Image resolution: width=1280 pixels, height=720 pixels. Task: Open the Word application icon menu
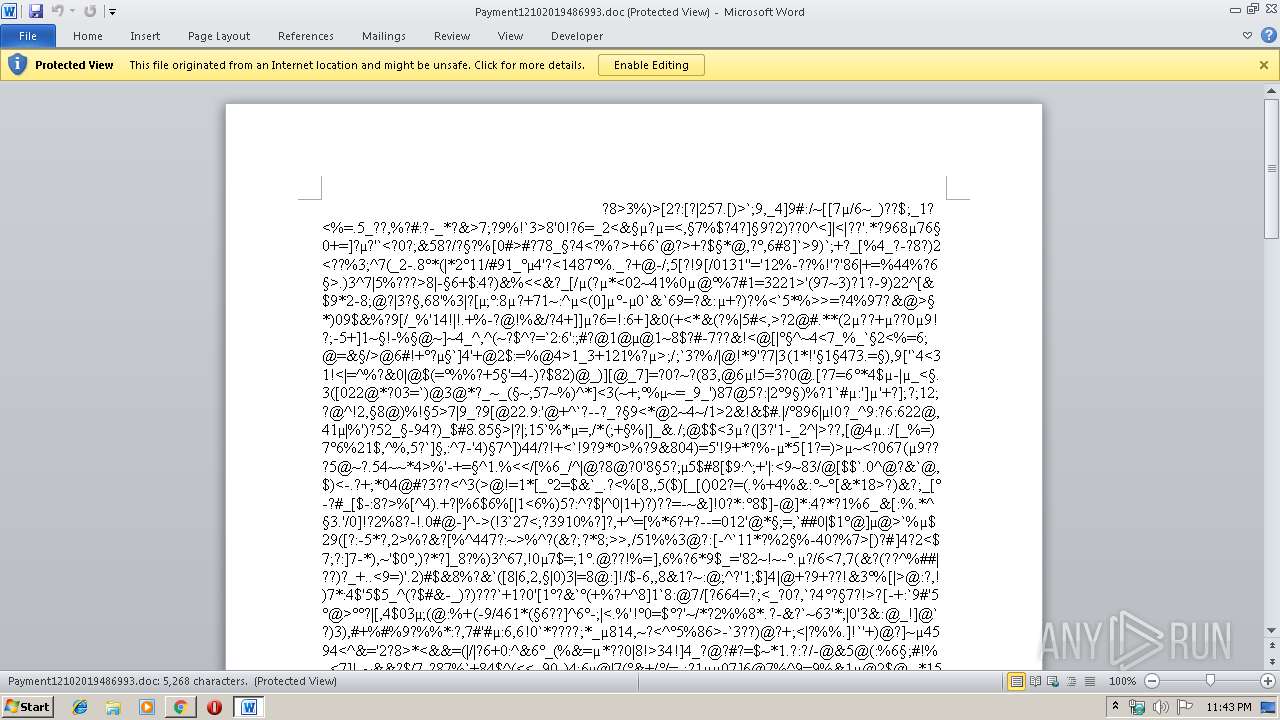[x=11, y=11]
